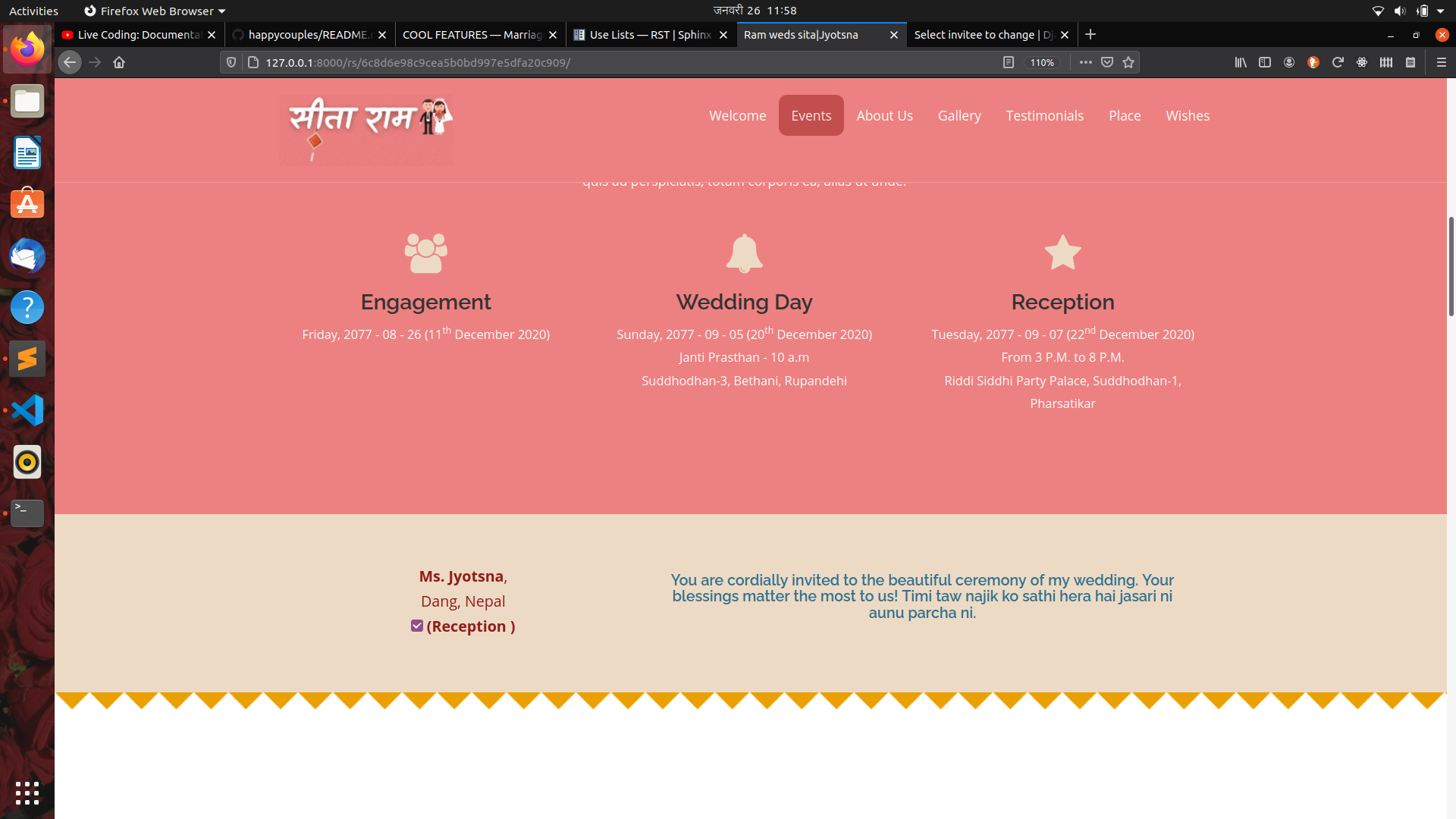This screenshot has width=1456, height=819.
Task: Go to Place navigation link
Action: coord(1125,116)
